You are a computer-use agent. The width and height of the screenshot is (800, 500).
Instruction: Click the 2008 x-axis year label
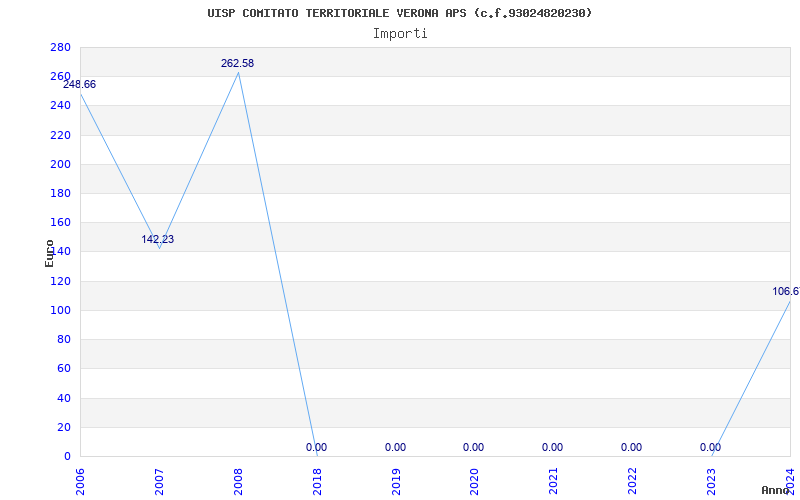tap(238, 481)
